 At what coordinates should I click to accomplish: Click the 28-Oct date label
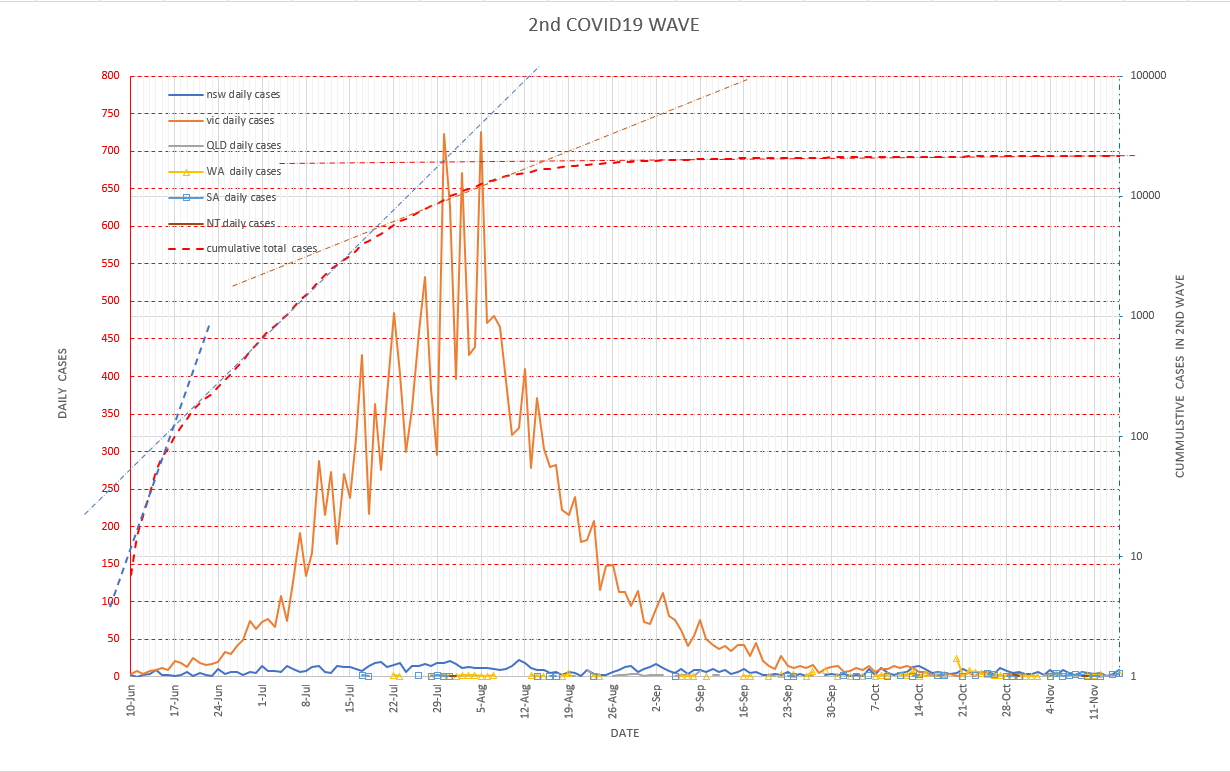(1007, 702)
